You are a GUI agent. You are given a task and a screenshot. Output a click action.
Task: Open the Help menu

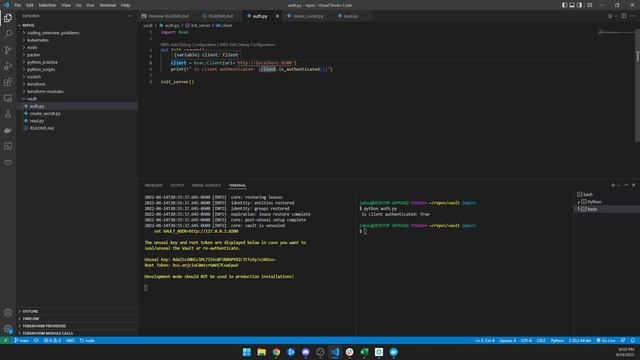tap(125, 5)
